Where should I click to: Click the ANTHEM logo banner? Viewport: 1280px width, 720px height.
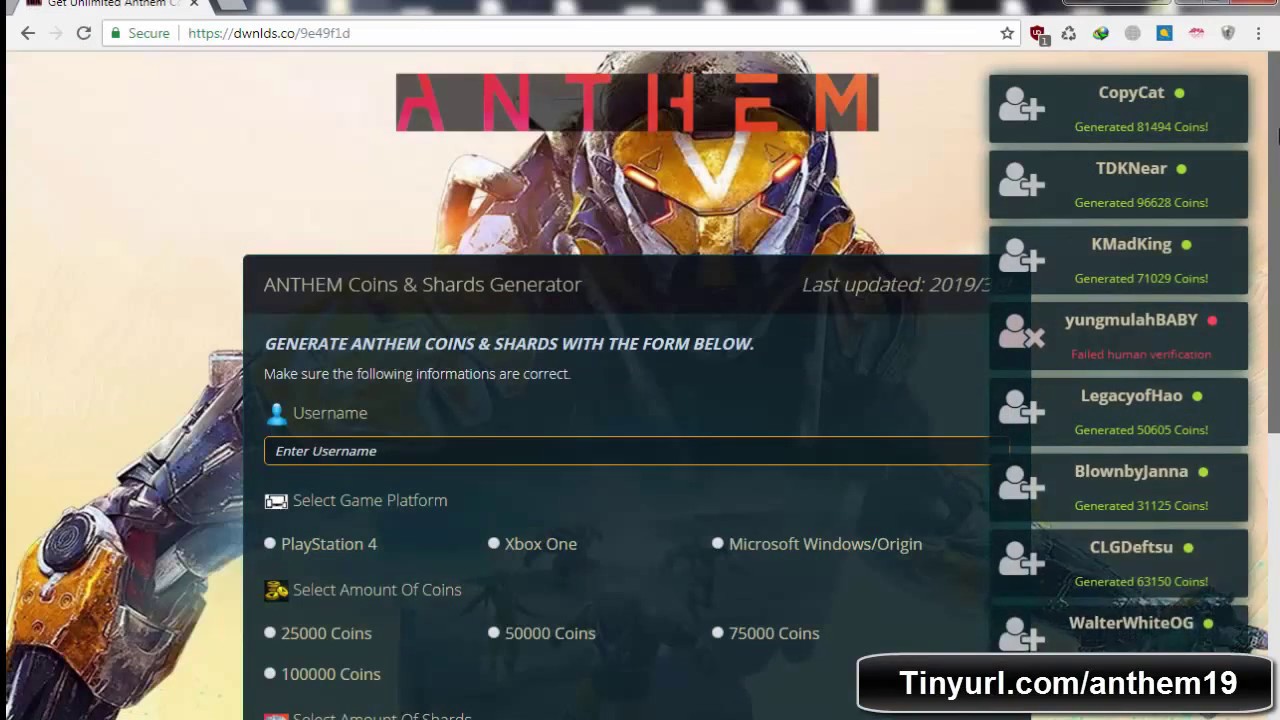coord(637,102)
